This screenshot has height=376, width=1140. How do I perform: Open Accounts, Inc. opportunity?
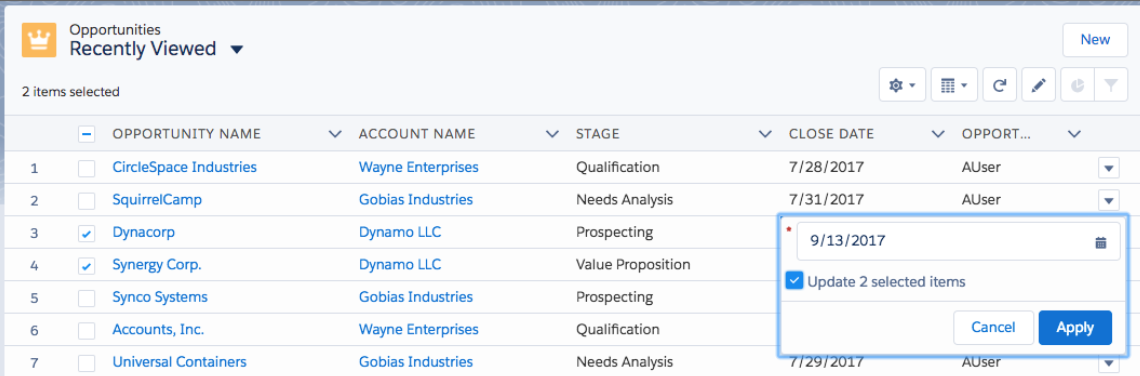tap(158, 329)
